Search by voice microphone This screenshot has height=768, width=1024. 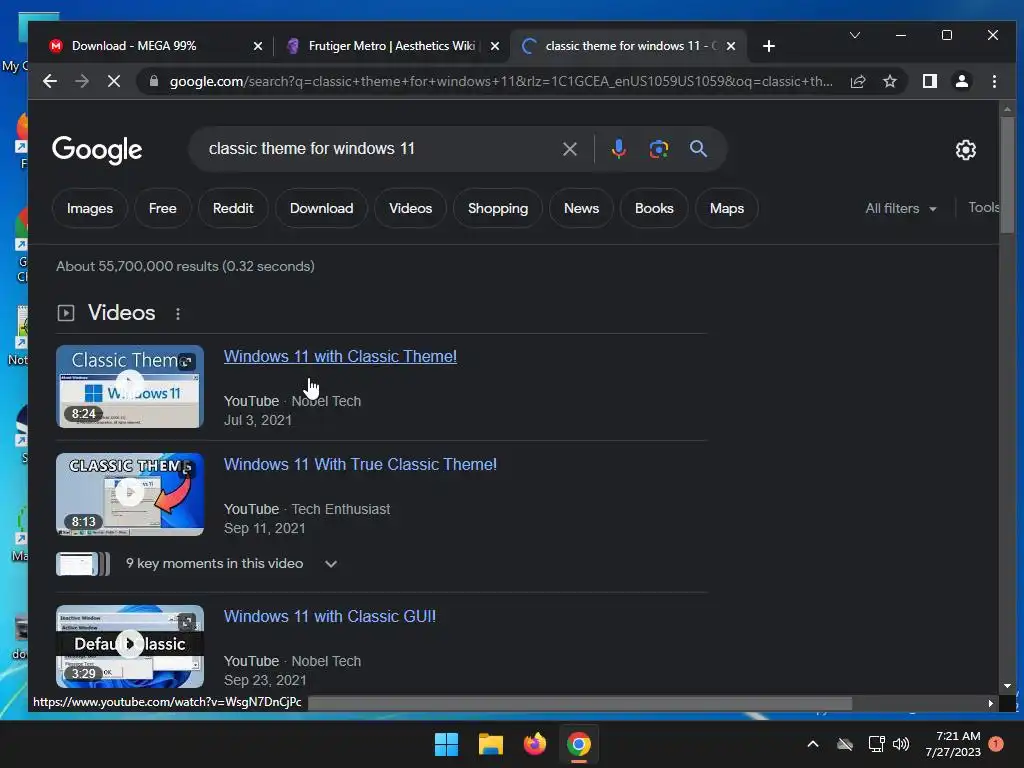pyautogui.click(x=618, y=149)
